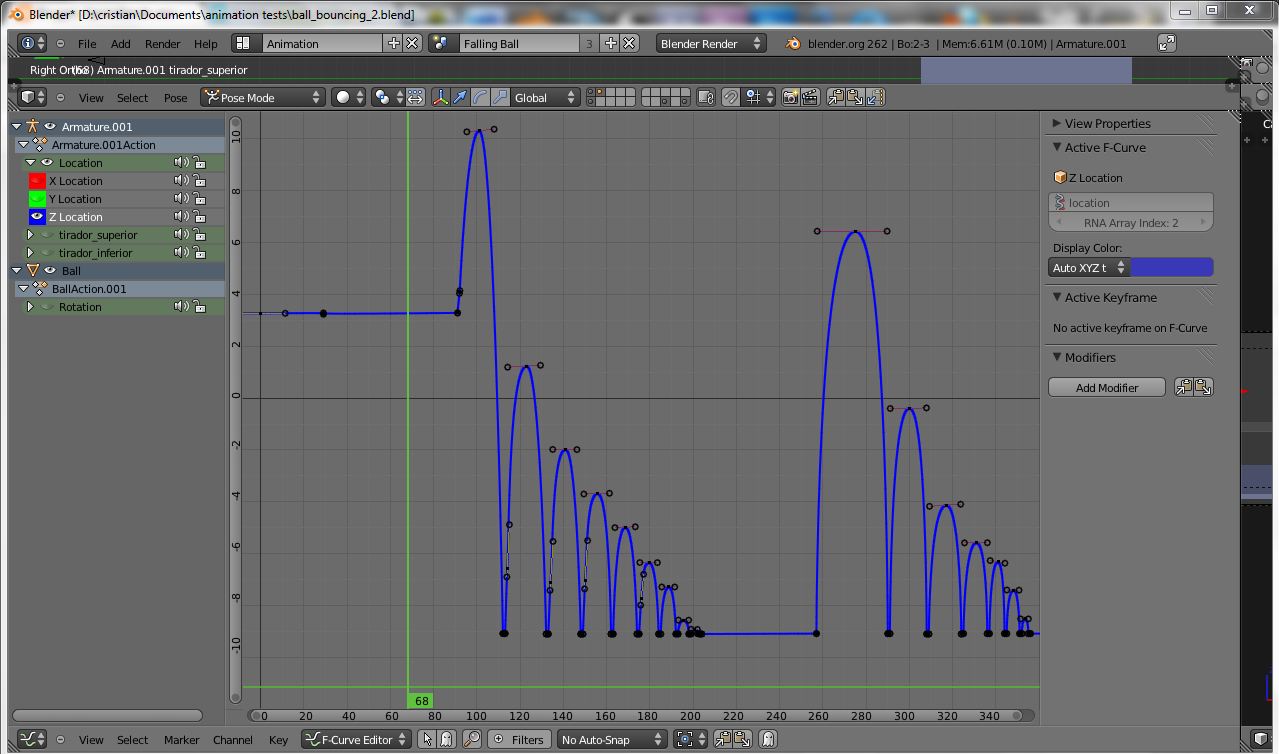1279x754 pixels.
Task: Lock the Location group channel
Action: coord(200,163)
